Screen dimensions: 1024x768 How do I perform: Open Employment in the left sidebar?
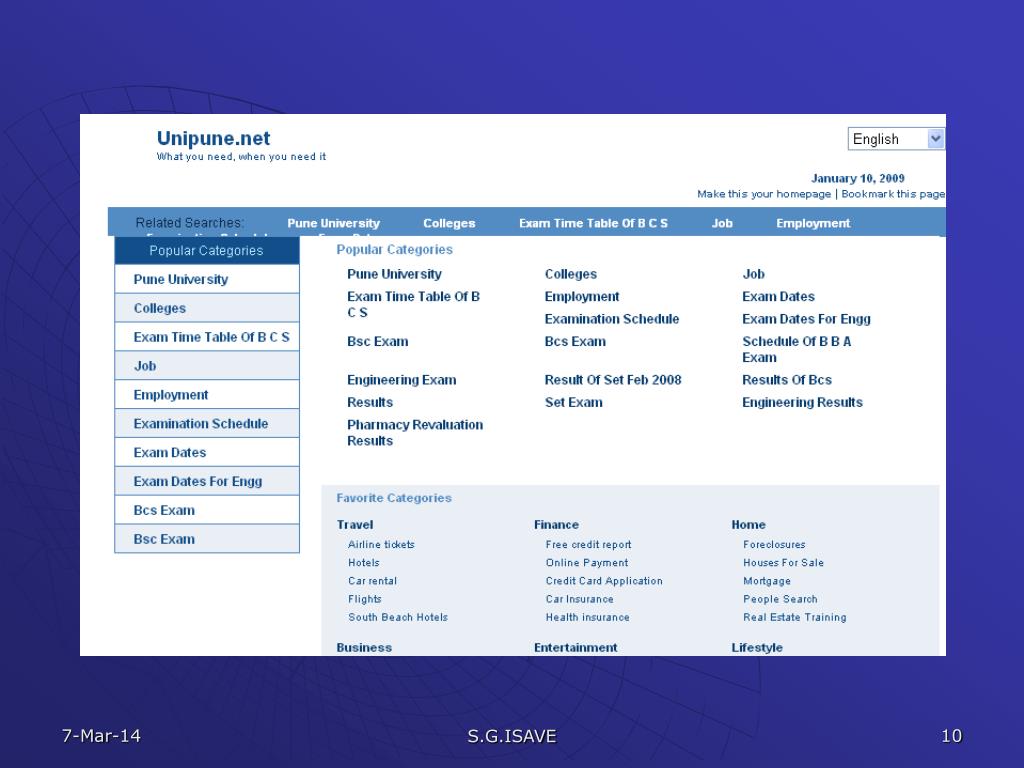click(x=207, y=394)
